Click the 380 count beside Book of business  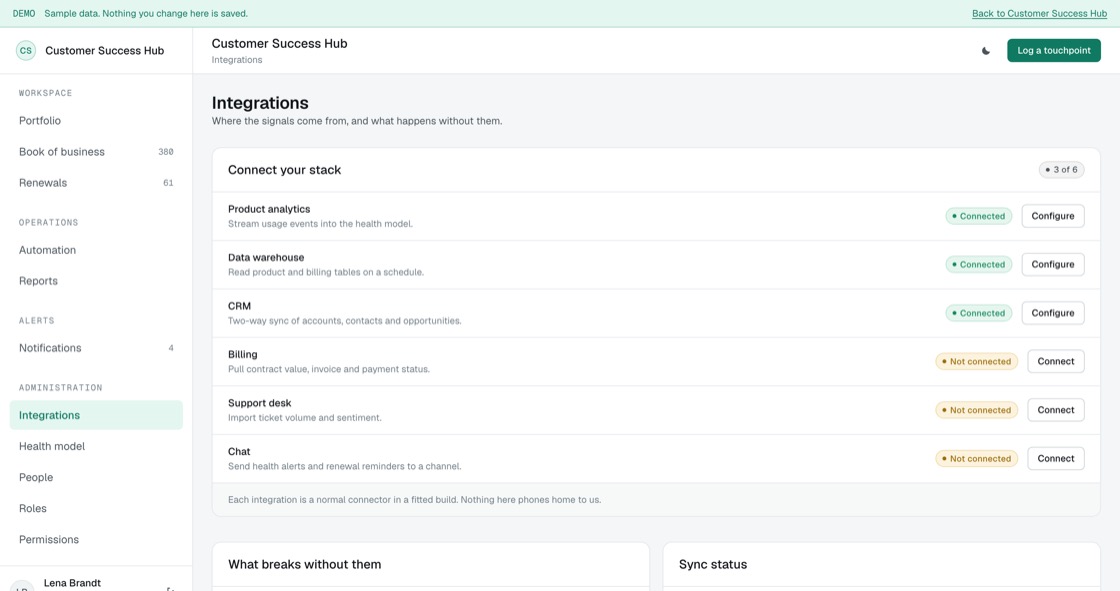pyautogui.click(x=166, y=152)
